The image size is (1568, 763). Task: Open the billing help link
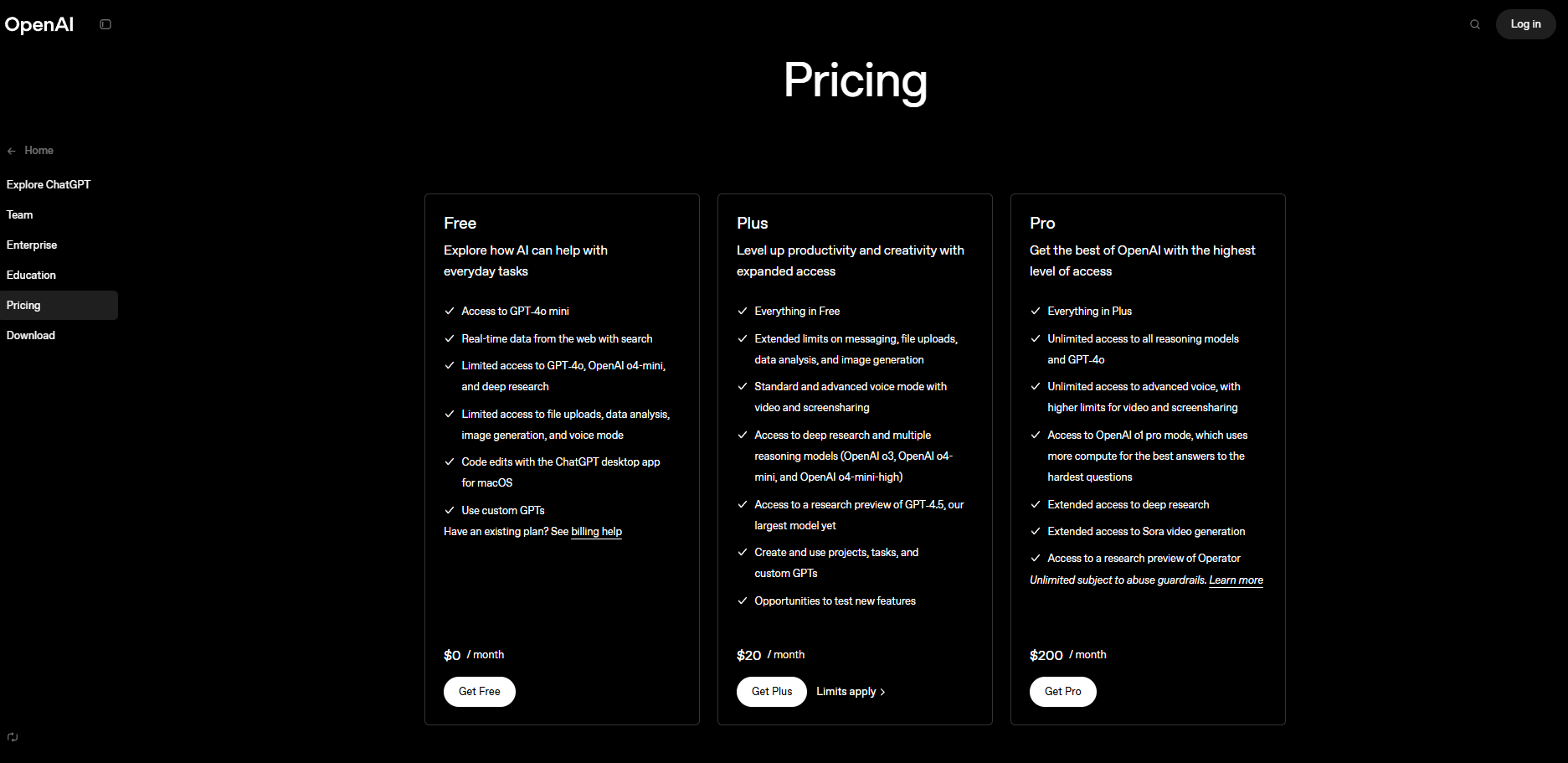click(x=596, y=532)
